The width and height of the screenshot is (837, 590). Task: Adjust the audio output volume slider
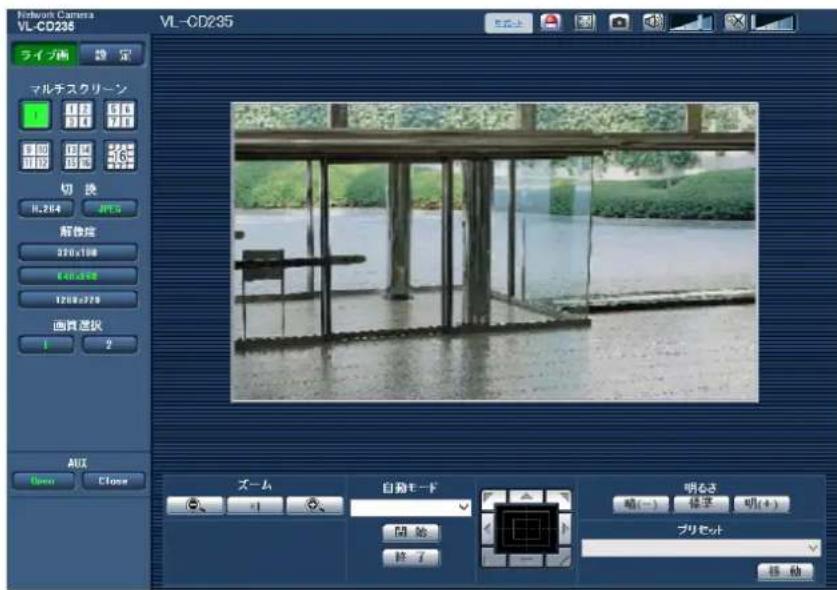click(x=773, y=23)
